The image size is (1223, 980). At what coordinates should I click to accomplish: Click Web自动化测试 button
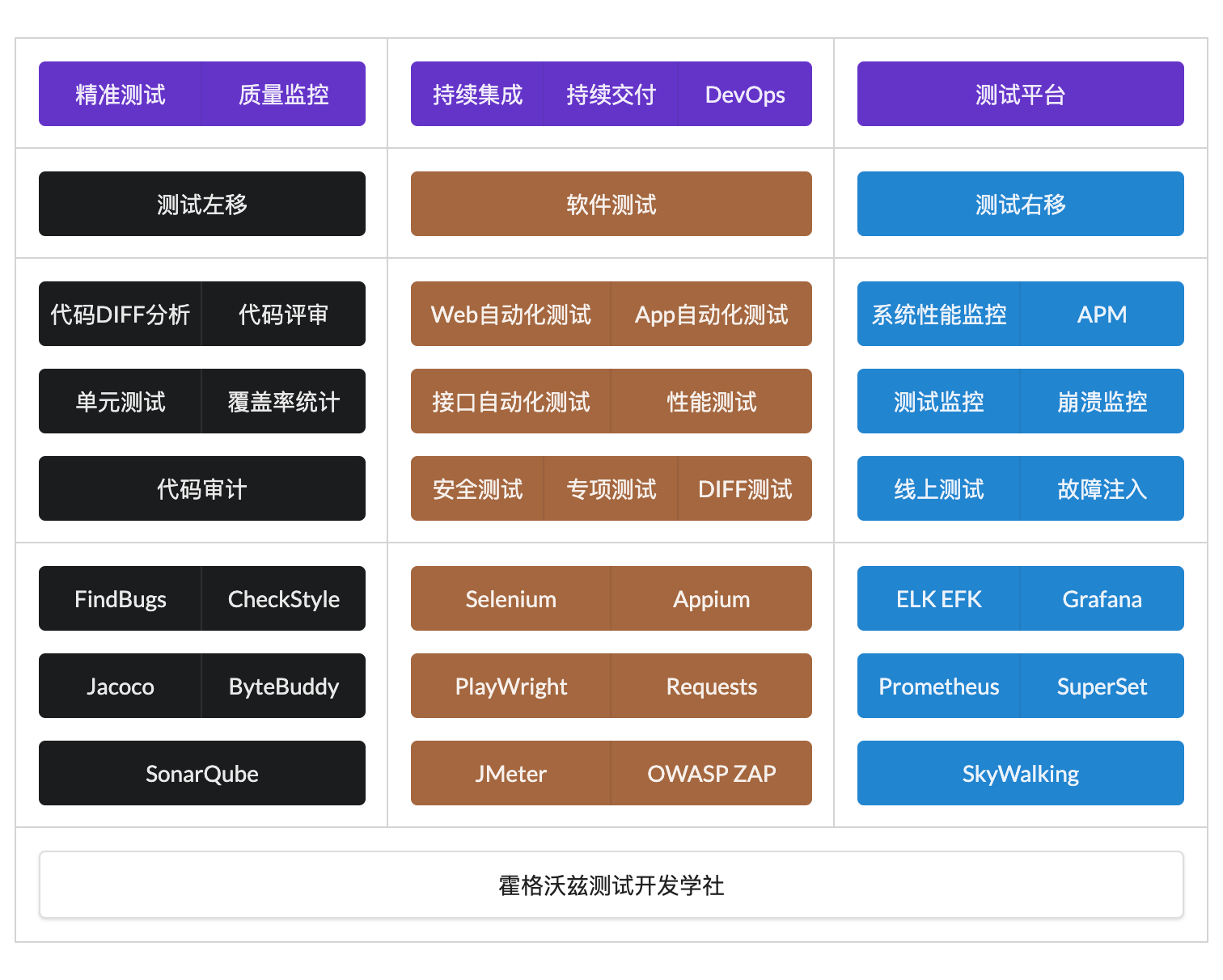tap(511, 314)
